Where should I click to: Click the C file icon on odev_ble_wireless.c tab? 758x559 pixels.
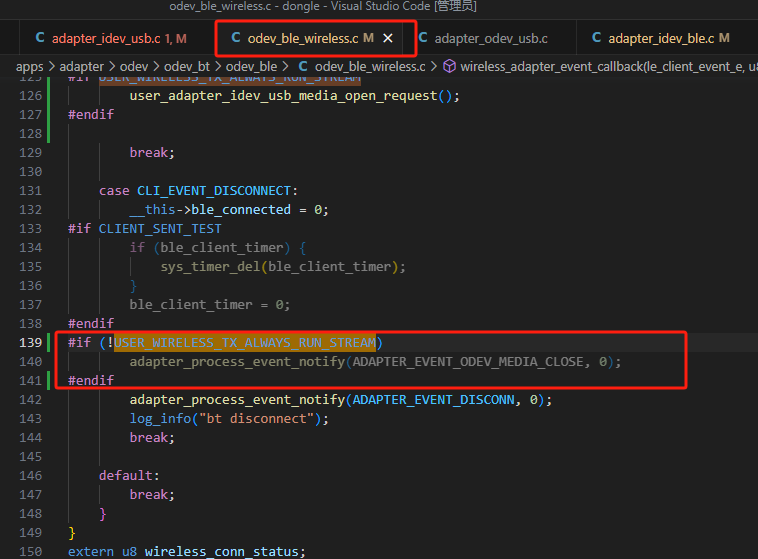coord(236,38)
